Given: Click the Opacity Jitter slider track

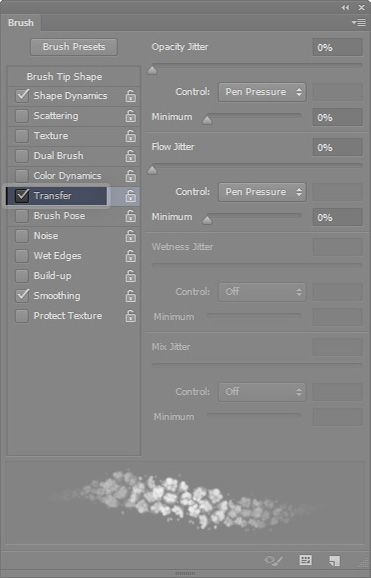Looking at the screenshot, I should (257, 65).
